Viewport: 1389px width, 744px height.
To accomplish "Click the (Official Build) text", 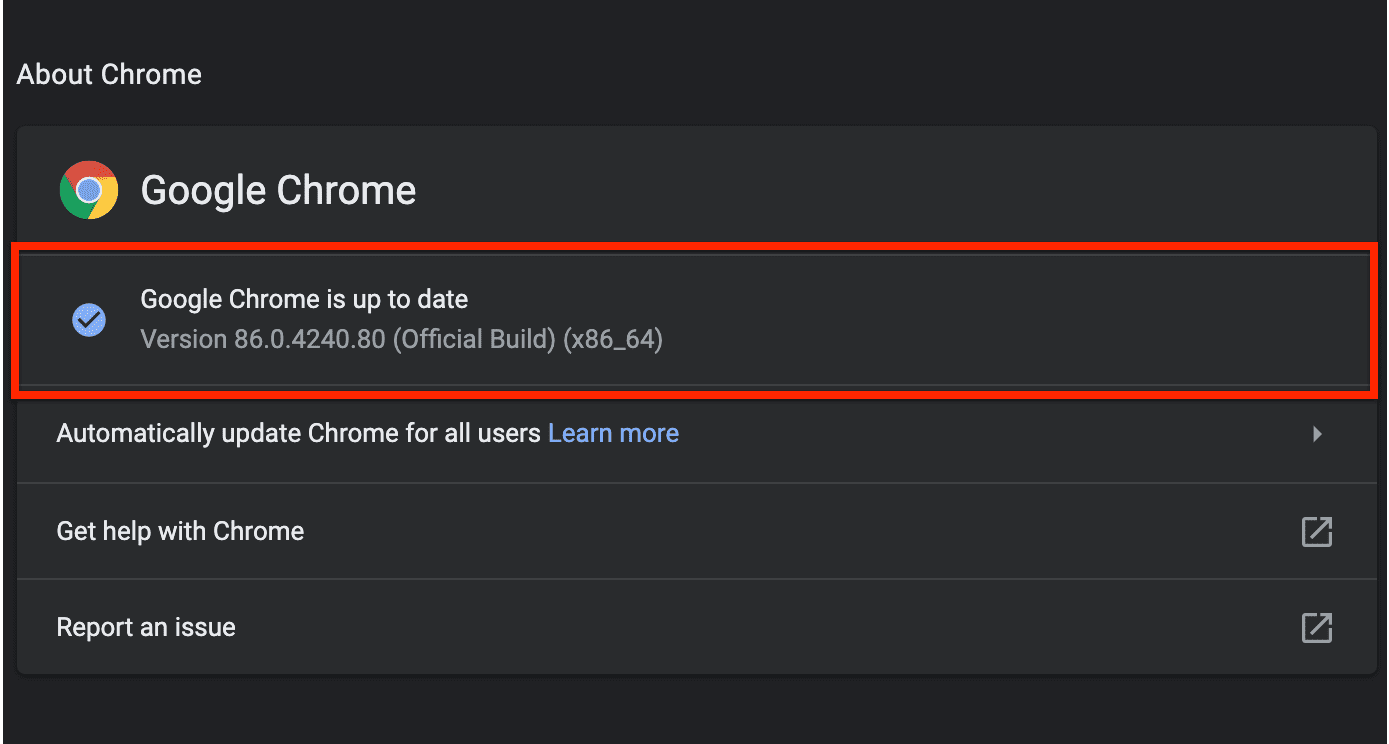I will click(474, 340).
